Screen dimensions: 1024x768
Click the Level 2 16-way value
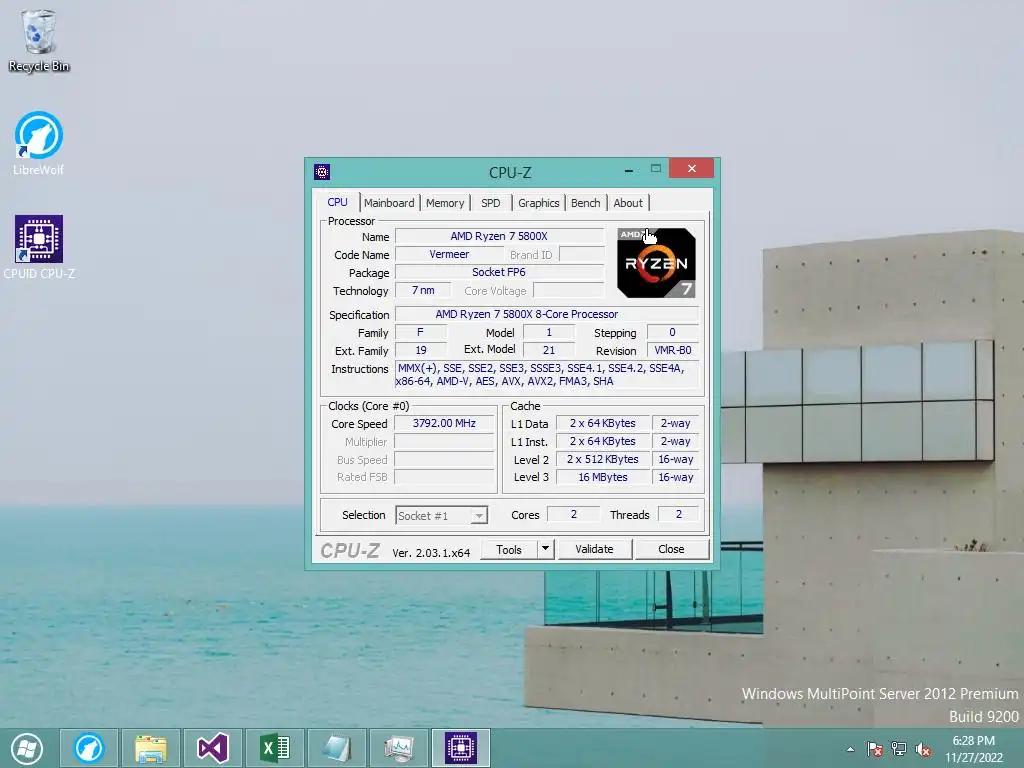click(675, 459)
